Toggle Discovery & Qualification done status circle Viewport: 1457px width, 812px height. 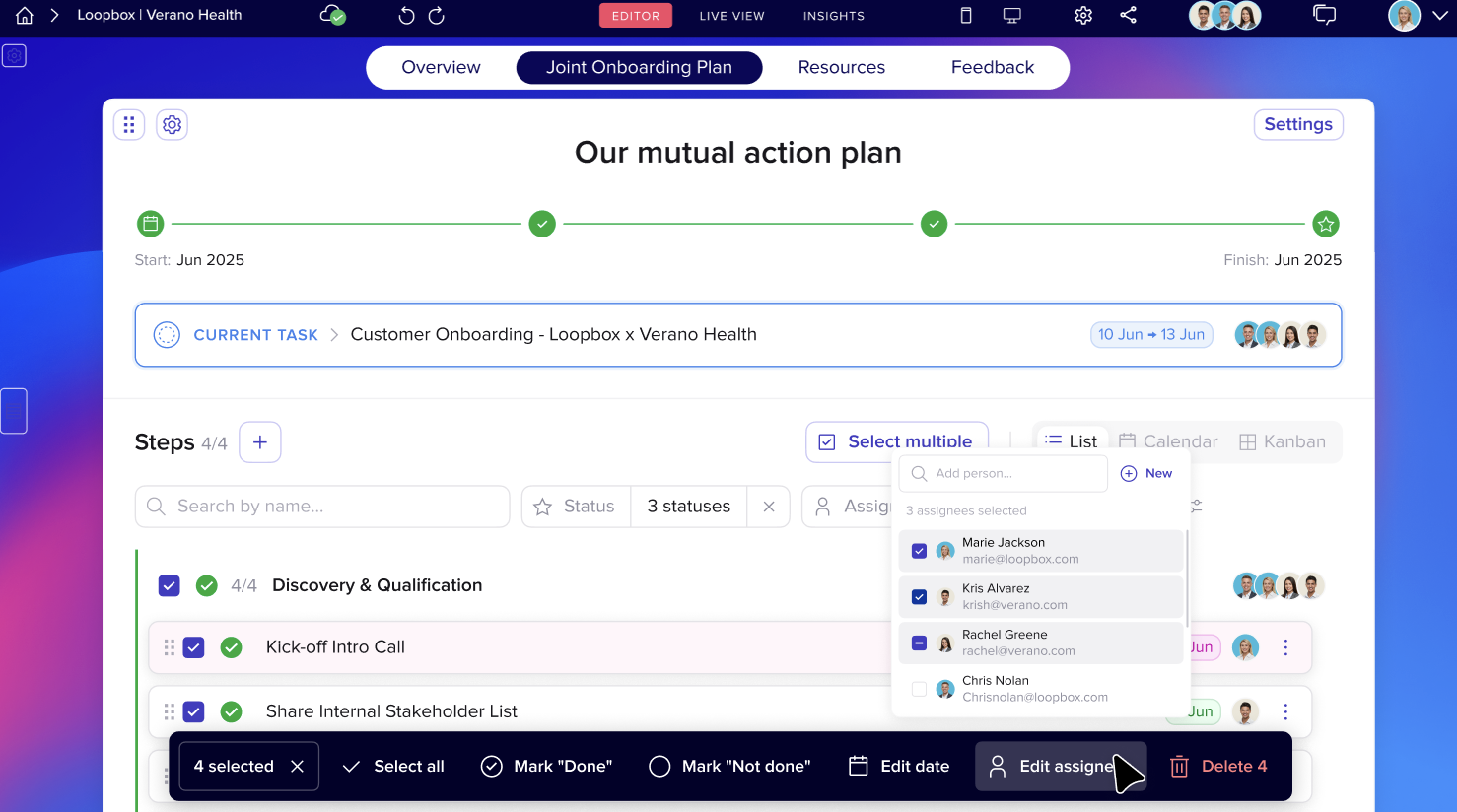coord(207,585)
